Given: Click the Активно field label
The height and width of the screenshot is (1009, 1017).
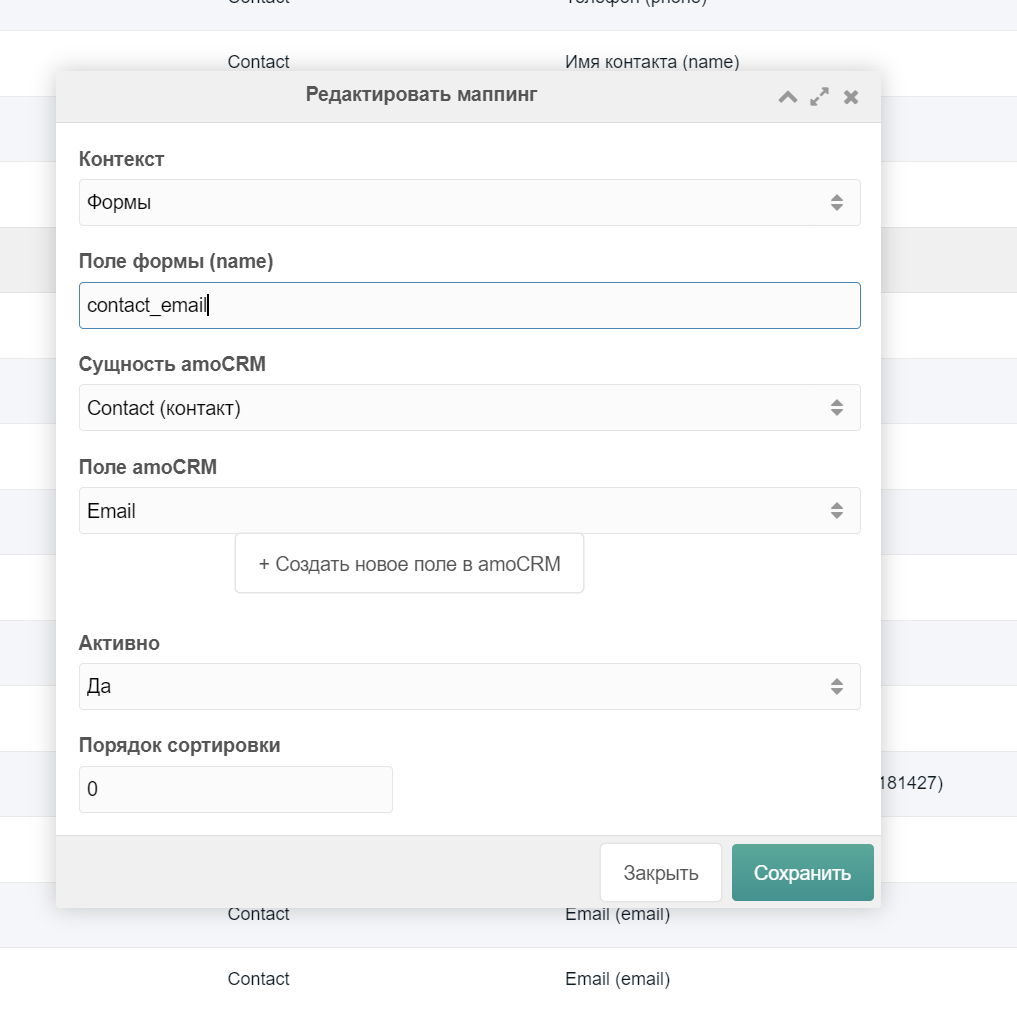Looking at the screenshot, I should pyautogui.click(x=119, y=644).
